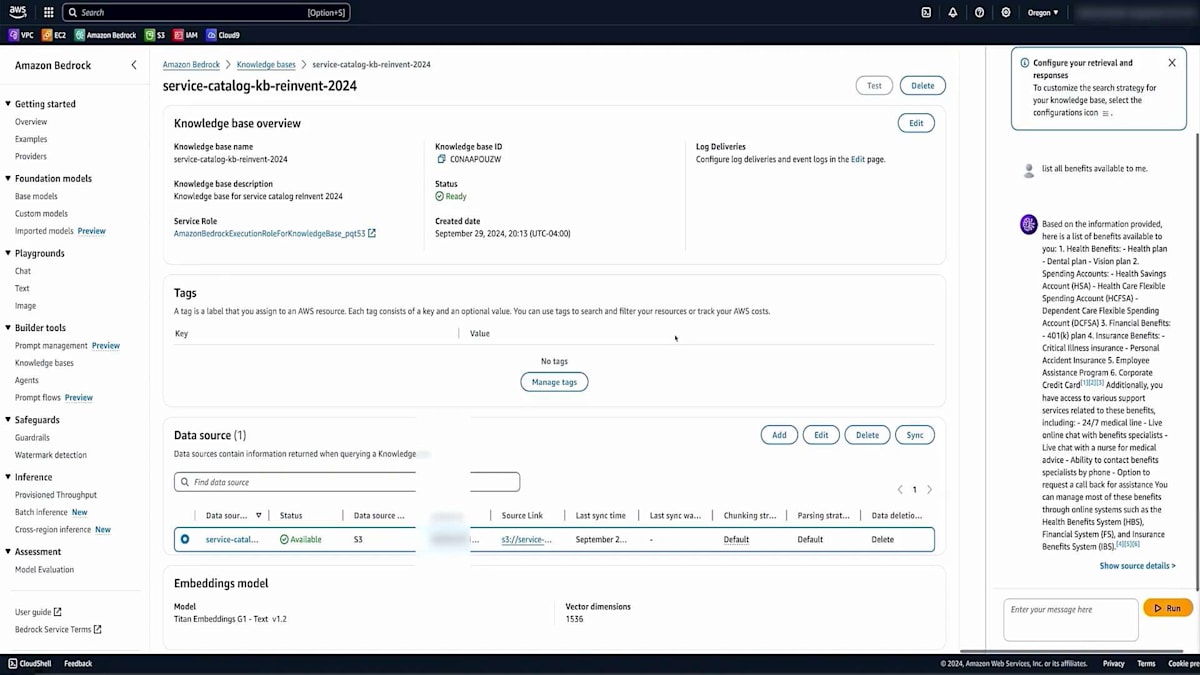Close the Configure your retrieval info box
The image size is (1200, 675).
[x=1172, y=62]
